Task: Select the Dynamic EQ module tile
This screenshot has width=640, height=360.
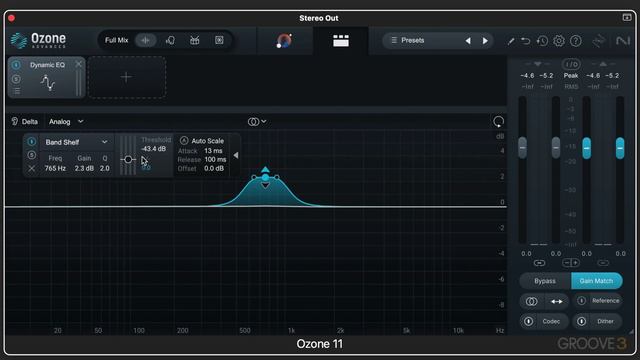Action: (47, 78)
